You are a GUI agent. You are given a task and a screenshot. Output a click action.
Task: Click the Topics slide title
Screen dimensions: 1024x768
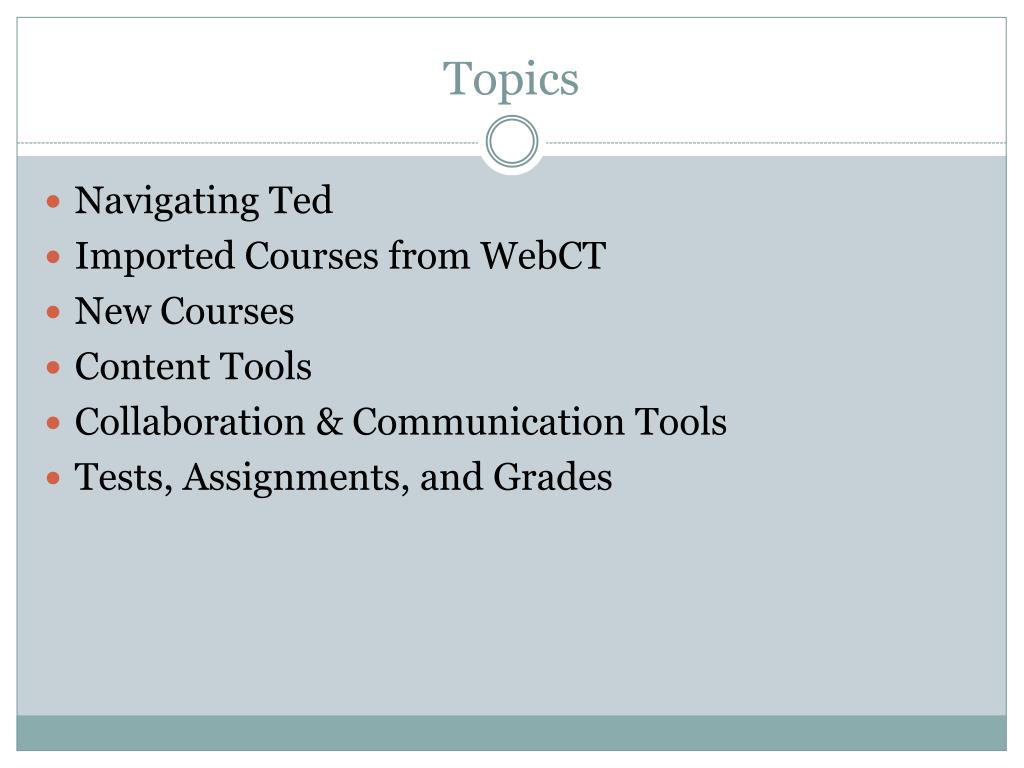click(511, 80)
